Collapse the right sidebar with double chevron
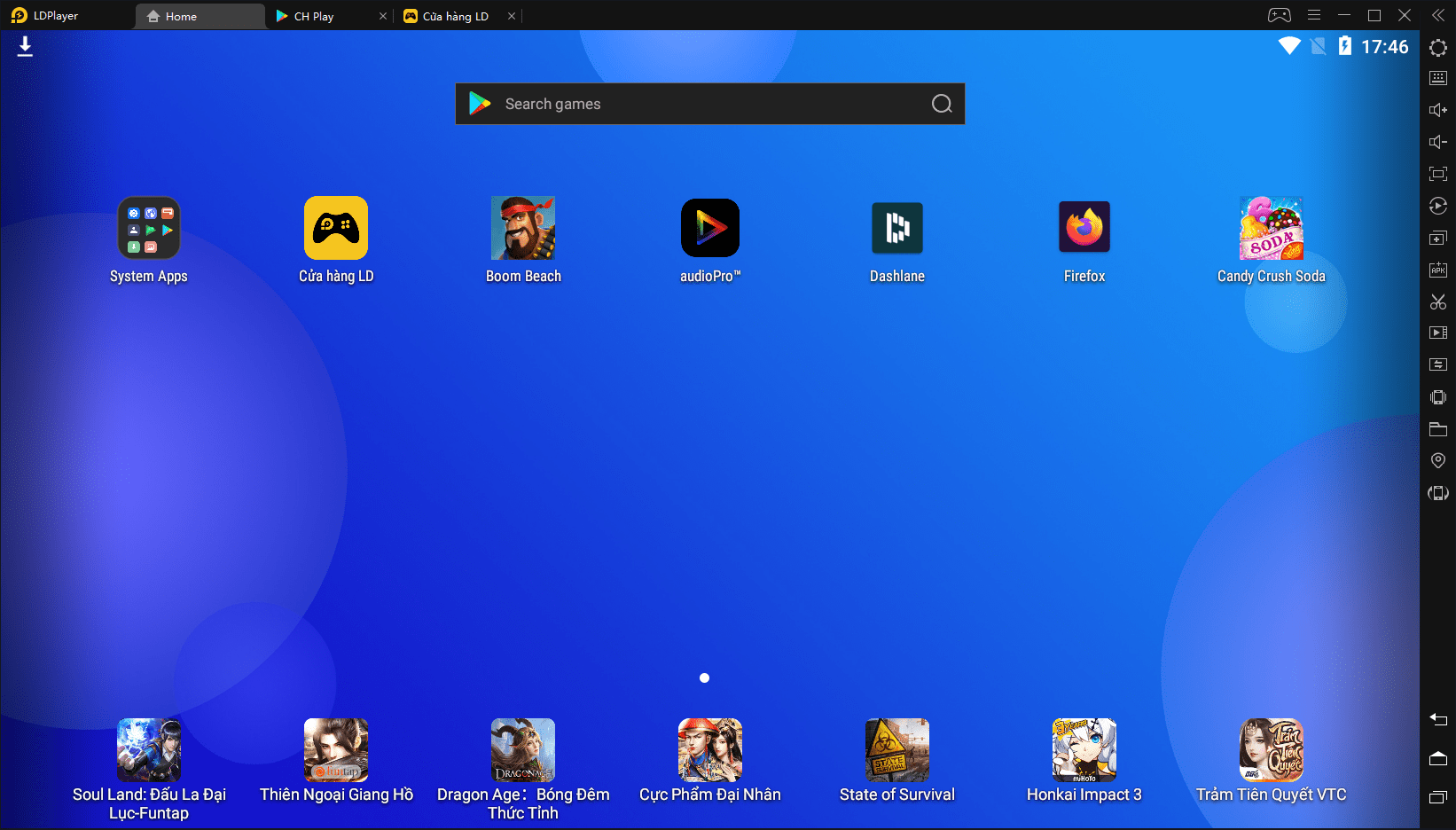This screenshot has width=1456, height=830. pyautogui.click(x=1438, y=14)
